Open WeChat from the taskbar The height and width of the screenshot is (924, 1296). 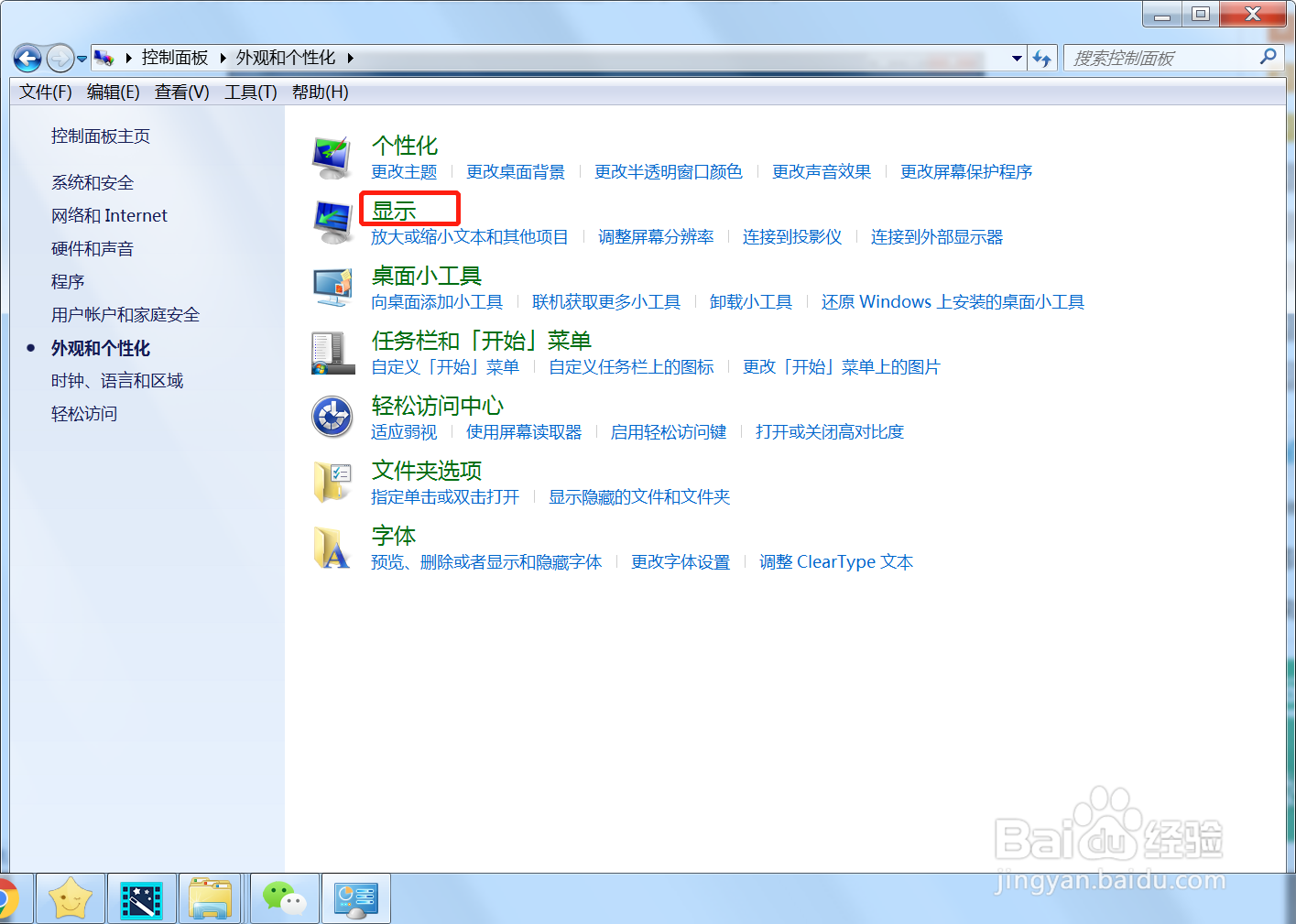pyautogui.click(x=284, y=898)
